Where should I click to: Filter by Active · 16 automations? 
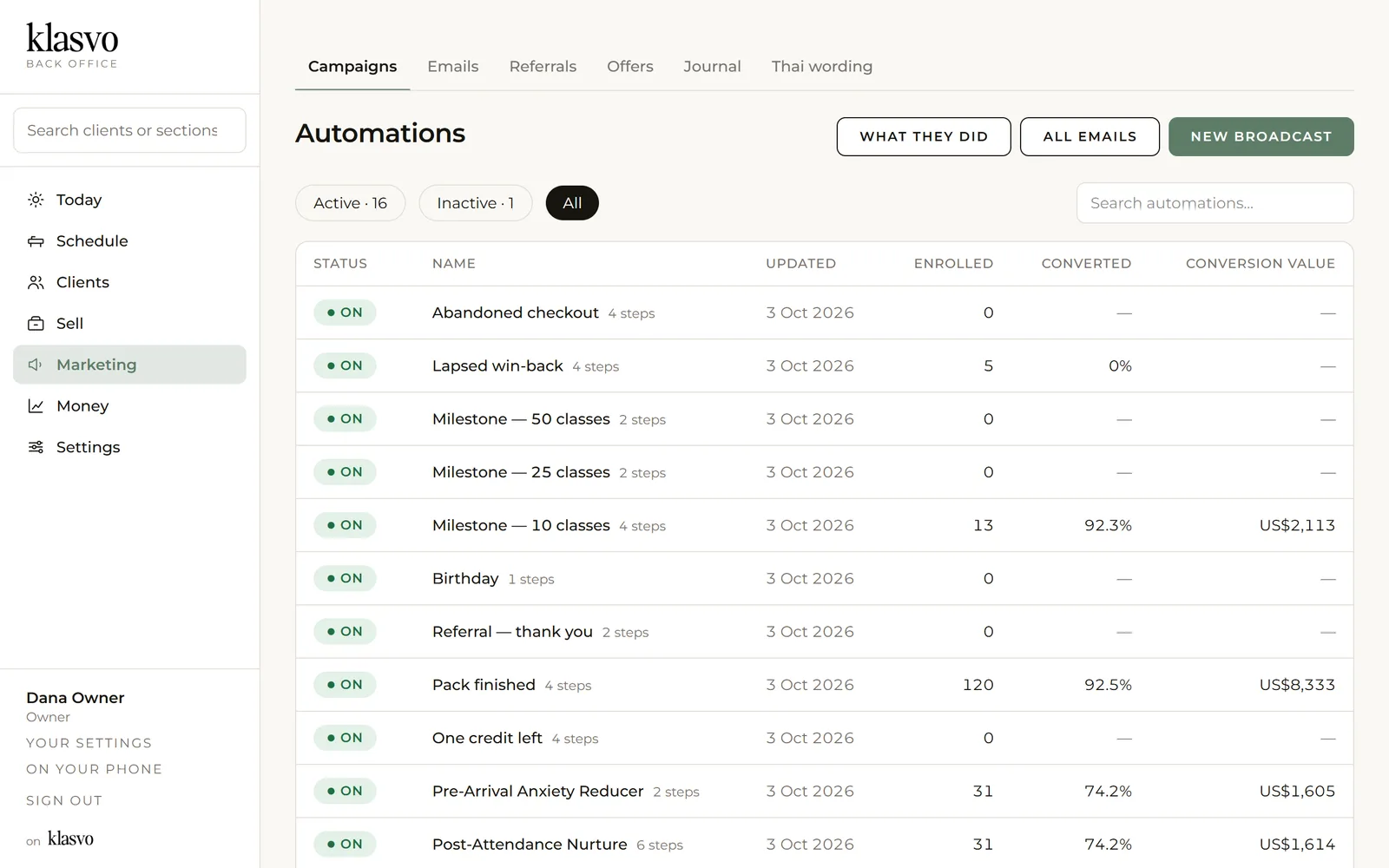click(x=351, y=203)
